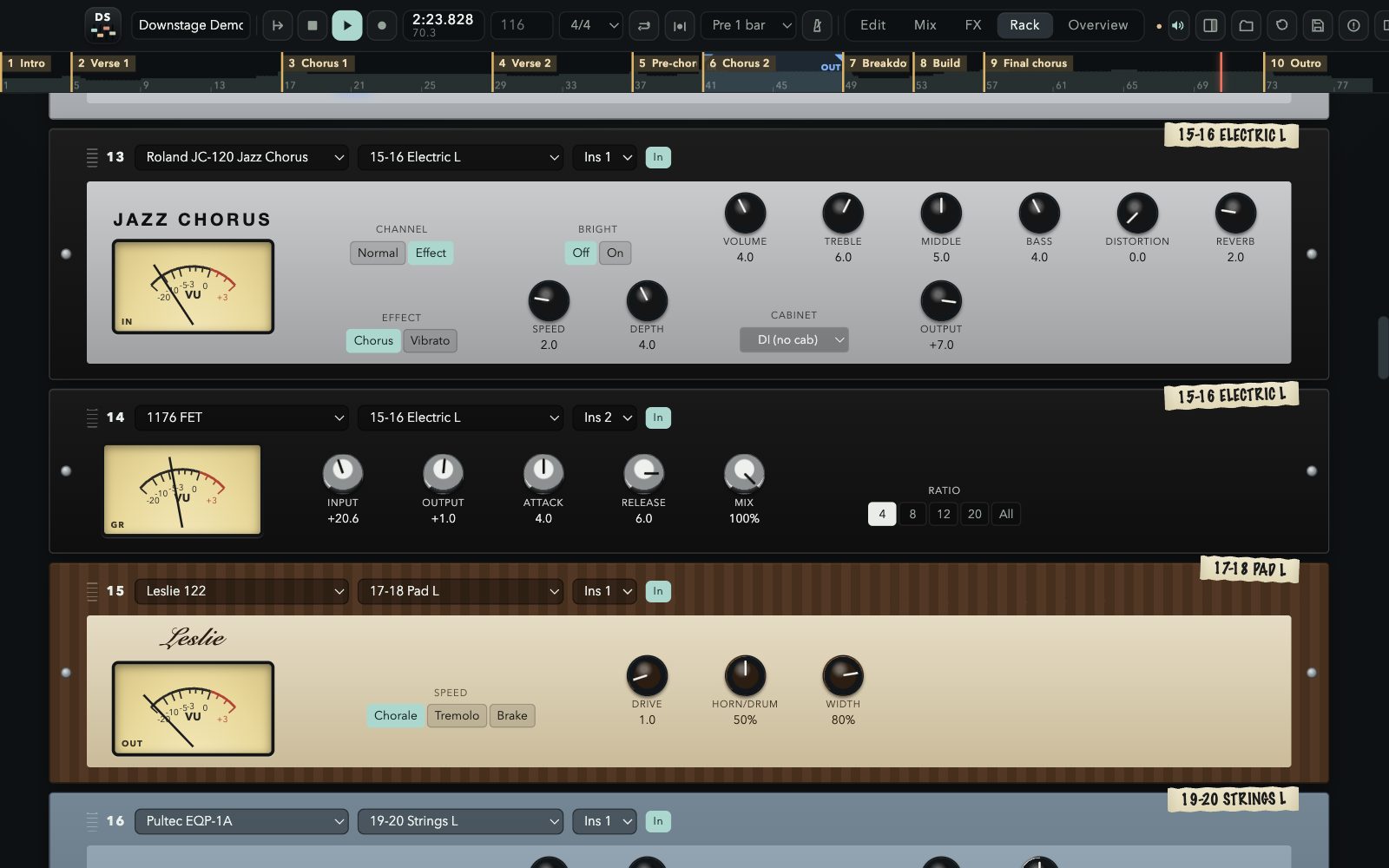
Task: Open the Pre 1 bar count-in dropdown
Action: point(748,25)
